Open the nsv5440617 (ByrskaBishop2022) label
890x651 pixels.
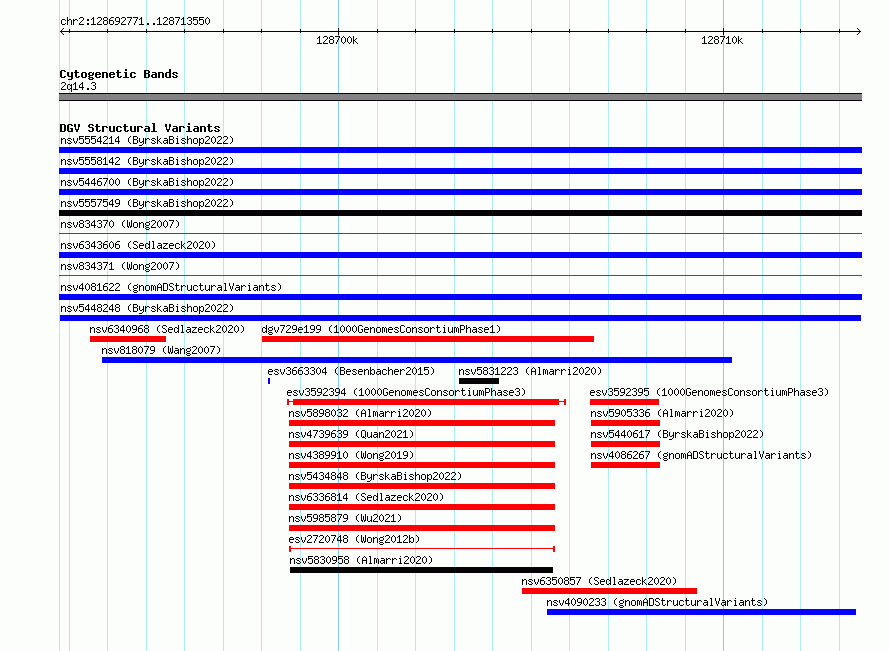click(677, 434)
